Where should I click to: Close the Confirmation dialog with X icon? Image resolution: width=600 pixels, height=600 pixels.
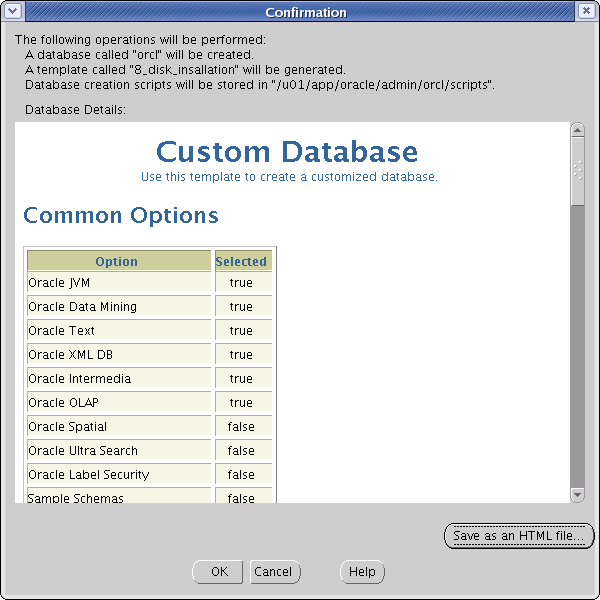coord(586,11)
